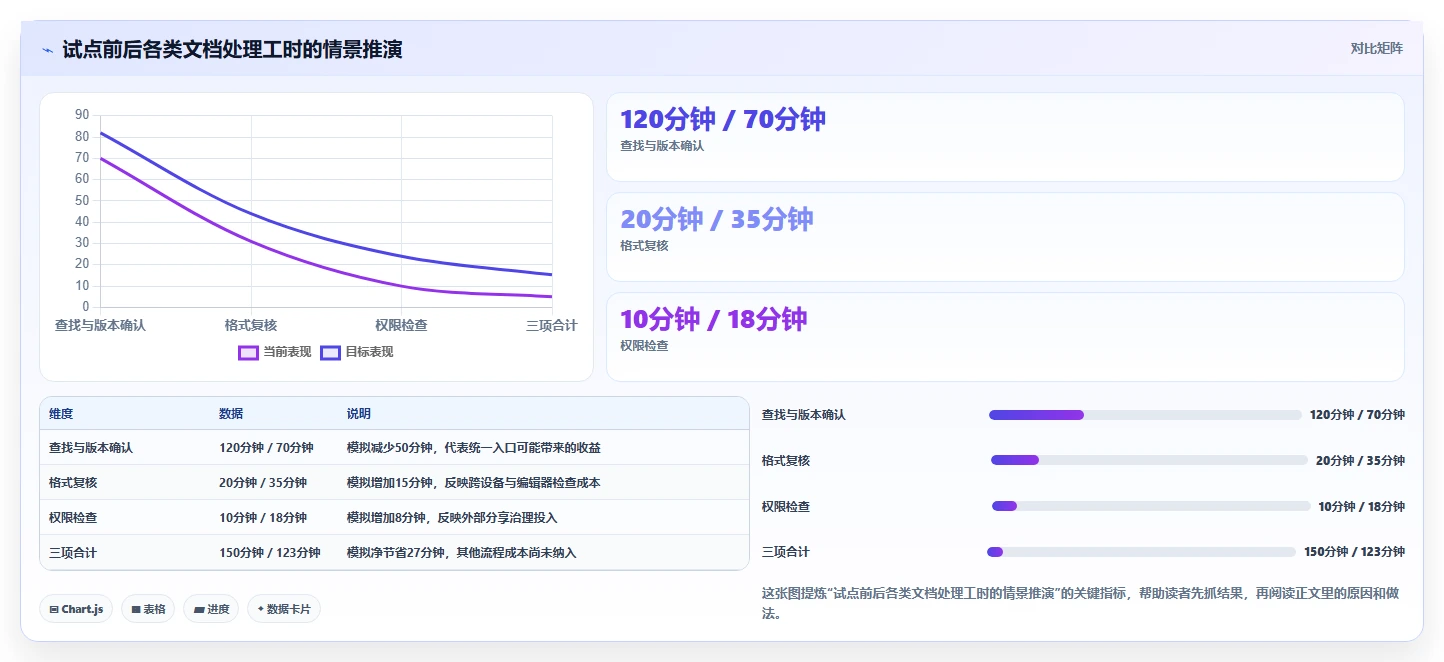
Task: Select the 20分钟 / 35分钟 data card
Action: (x=1005, y=237)
